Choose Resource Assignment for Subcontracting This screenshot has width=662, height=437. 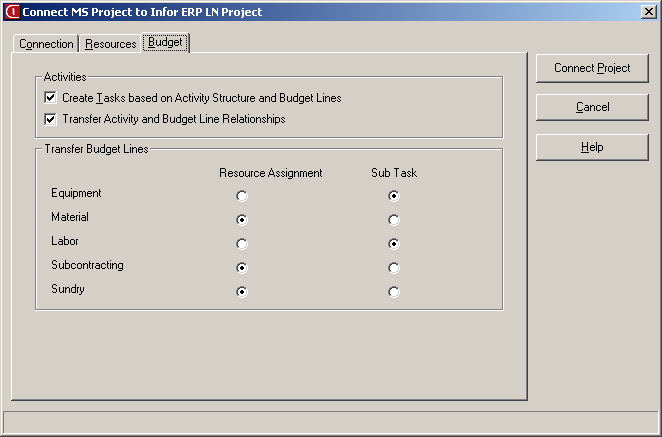pos(242,268)
